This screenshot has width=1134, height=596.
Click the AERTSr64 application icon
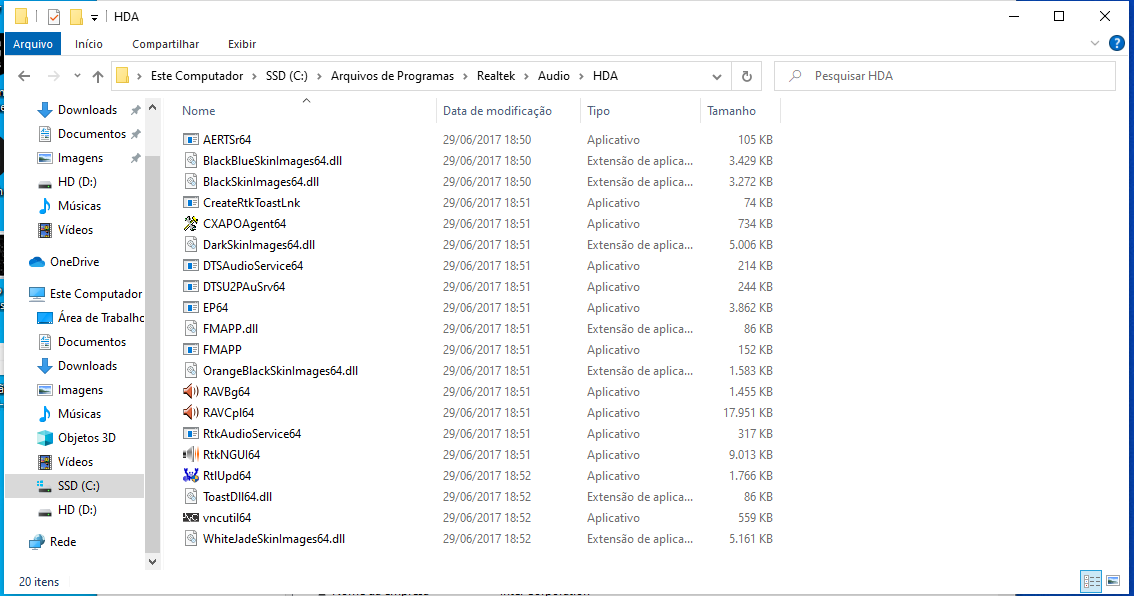190,140
